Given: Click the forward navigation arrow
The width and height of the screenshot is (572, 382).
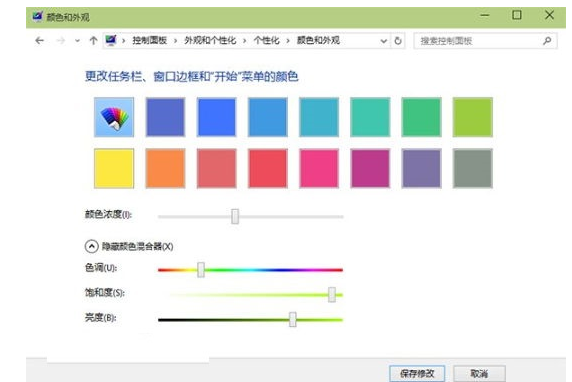Looking at the screenshot, I should tap(61, 40).
